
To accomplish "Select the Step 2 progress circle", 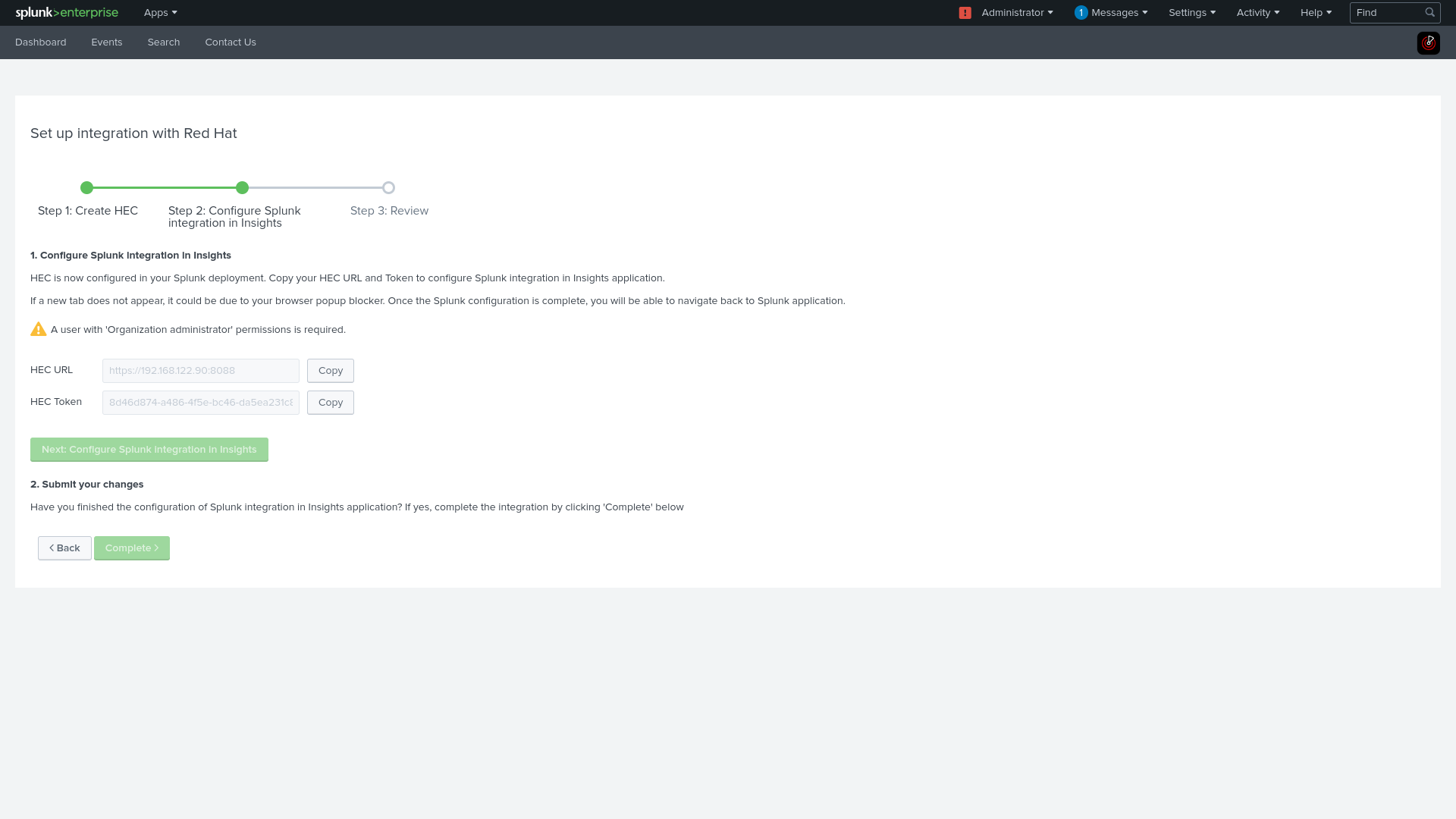I will coord(242,187).
